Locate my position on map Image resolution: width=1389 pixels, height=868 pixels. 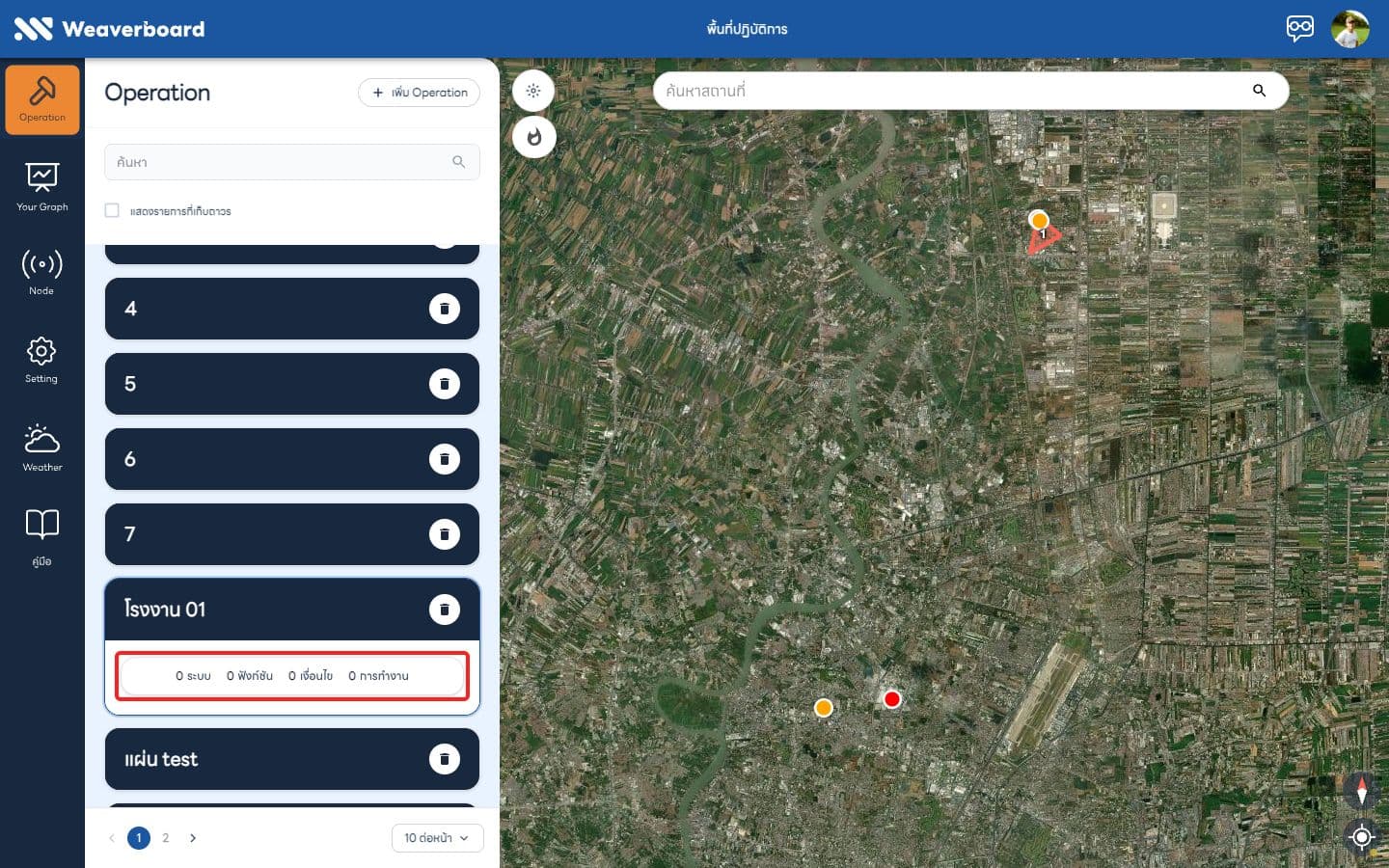pos(1361,836)
